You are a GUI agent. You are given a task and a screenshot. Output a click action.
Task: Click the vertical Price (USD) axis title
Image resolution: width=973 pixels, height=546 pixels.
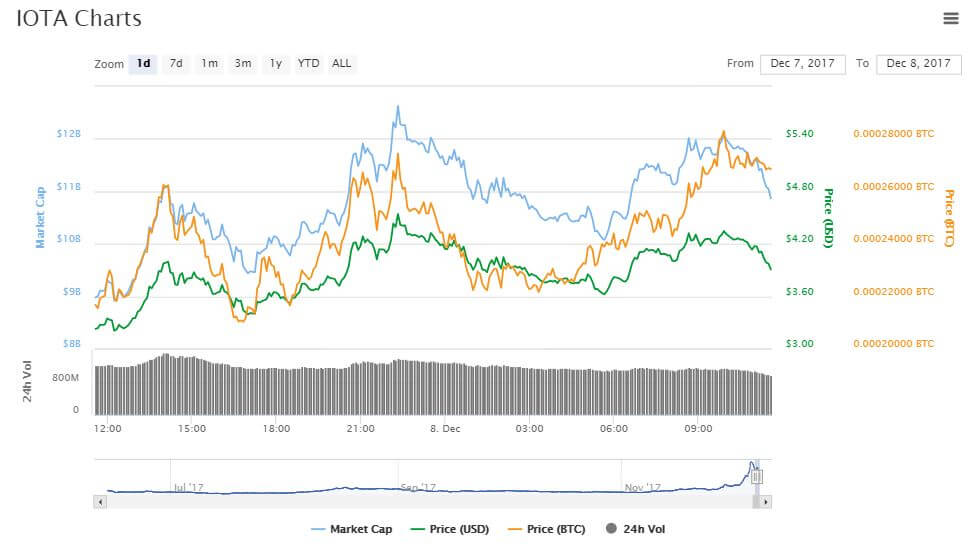[x=828, y=218]
